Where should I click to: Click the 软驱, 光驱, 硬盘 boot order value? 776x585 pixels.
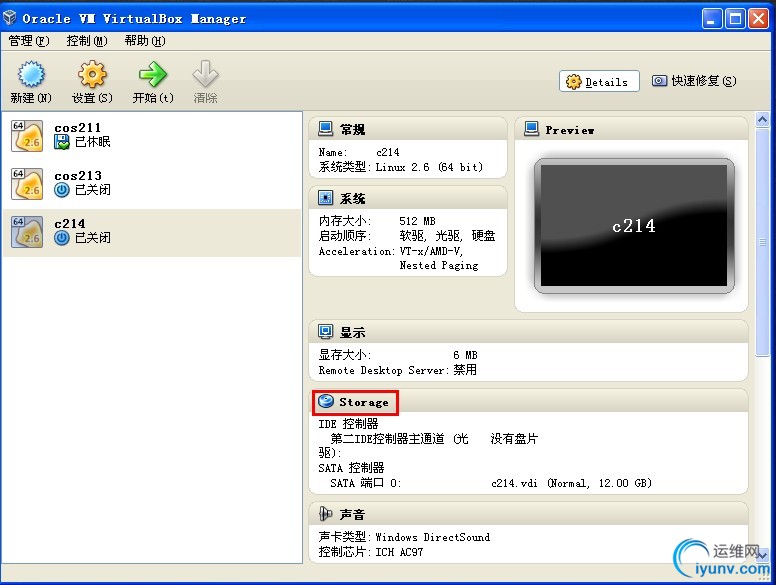click(447, 236)
